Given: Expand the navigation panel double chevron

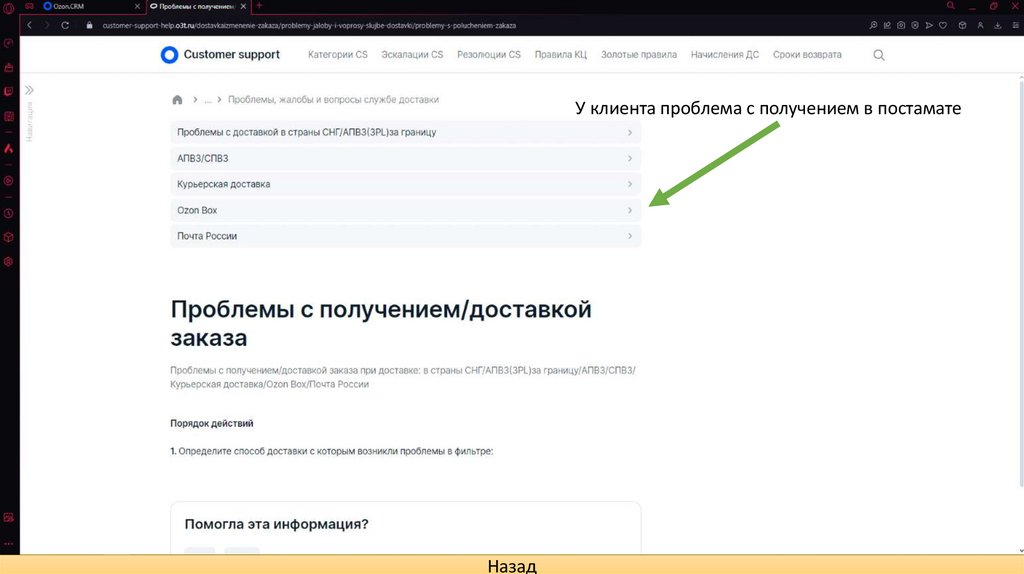Looking at the screenshot, I should coord(29,90).
